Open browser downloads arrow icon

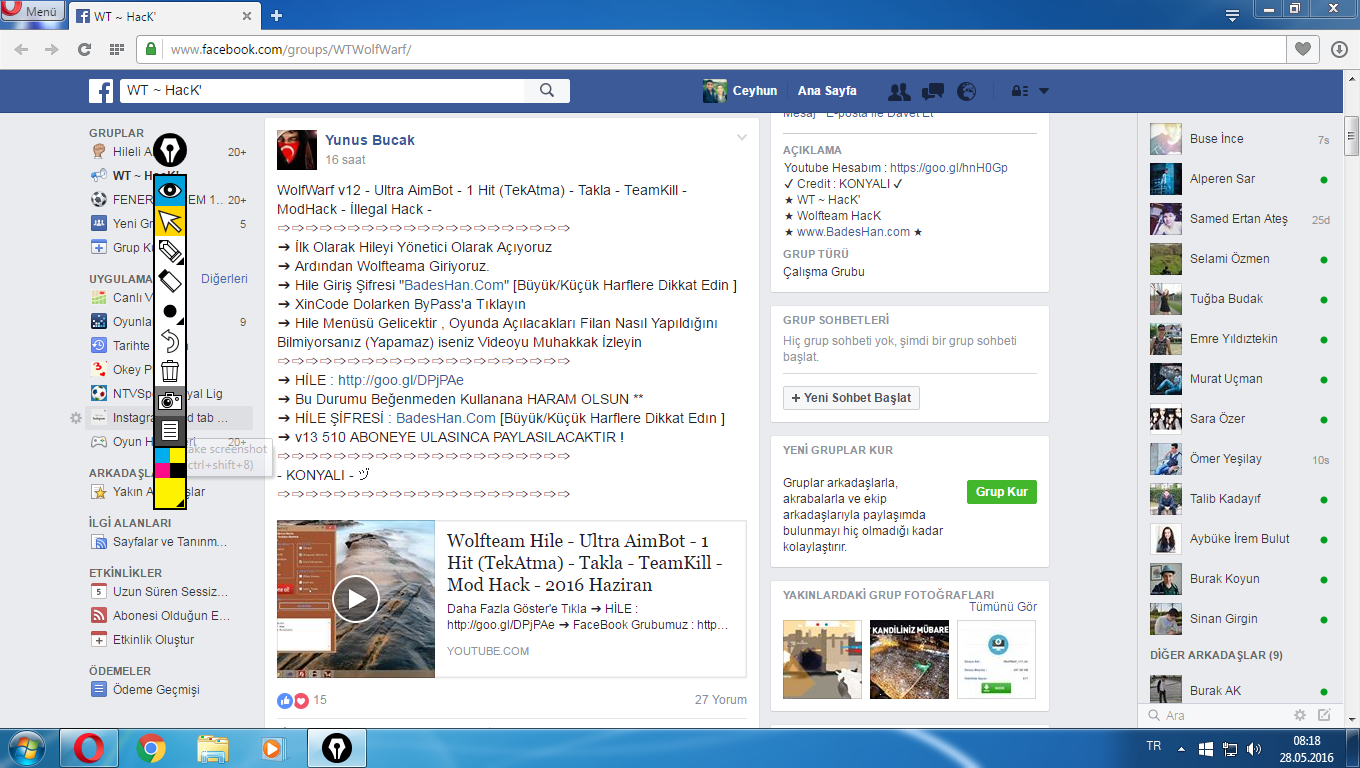coord(1340,49)
